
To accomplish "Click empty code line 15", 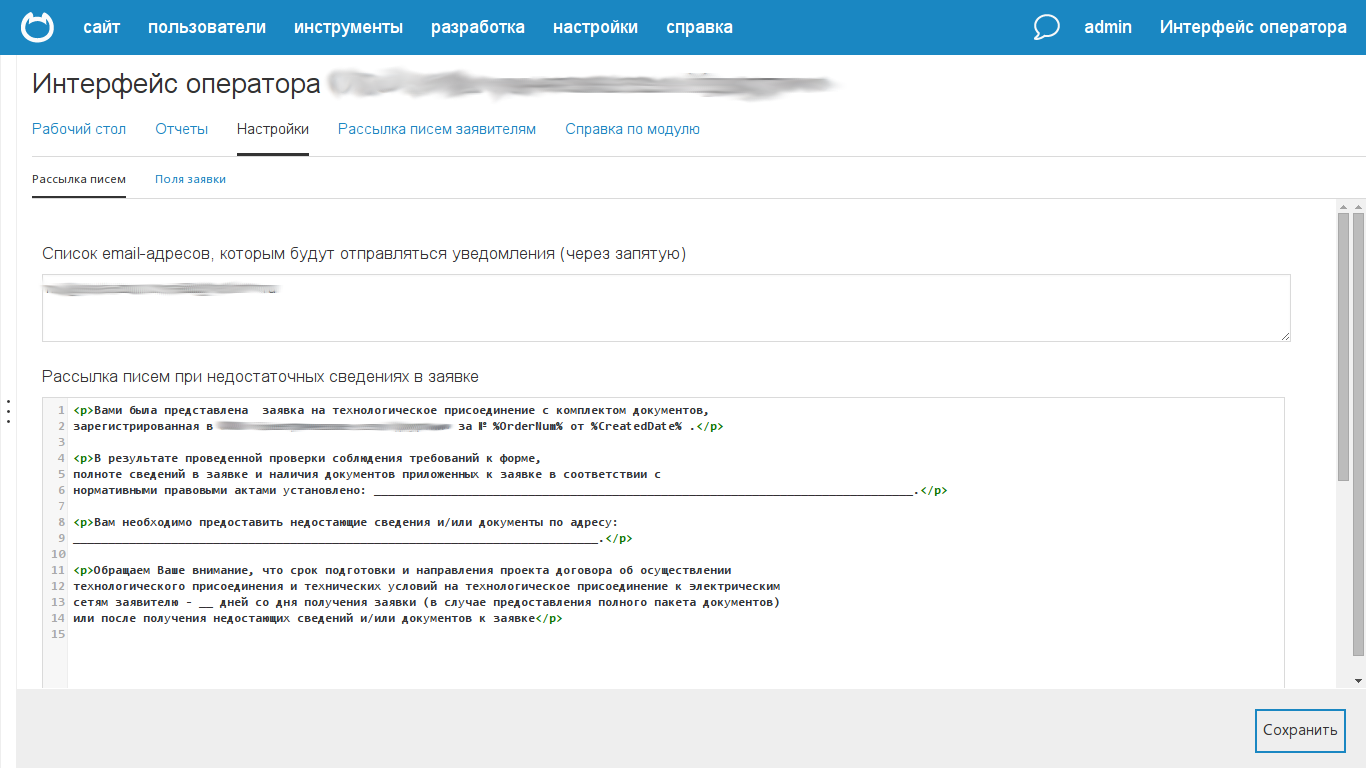I will 676,634.
